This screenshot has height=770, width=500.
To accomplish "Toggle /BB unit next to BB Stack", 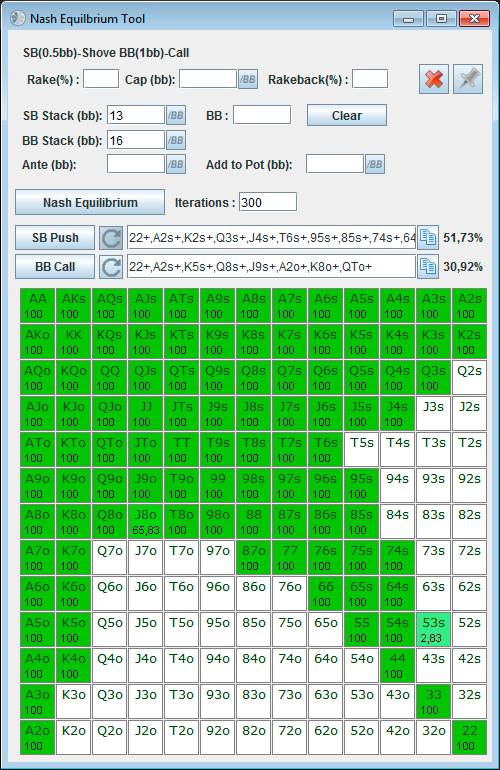I will point(176,140).
